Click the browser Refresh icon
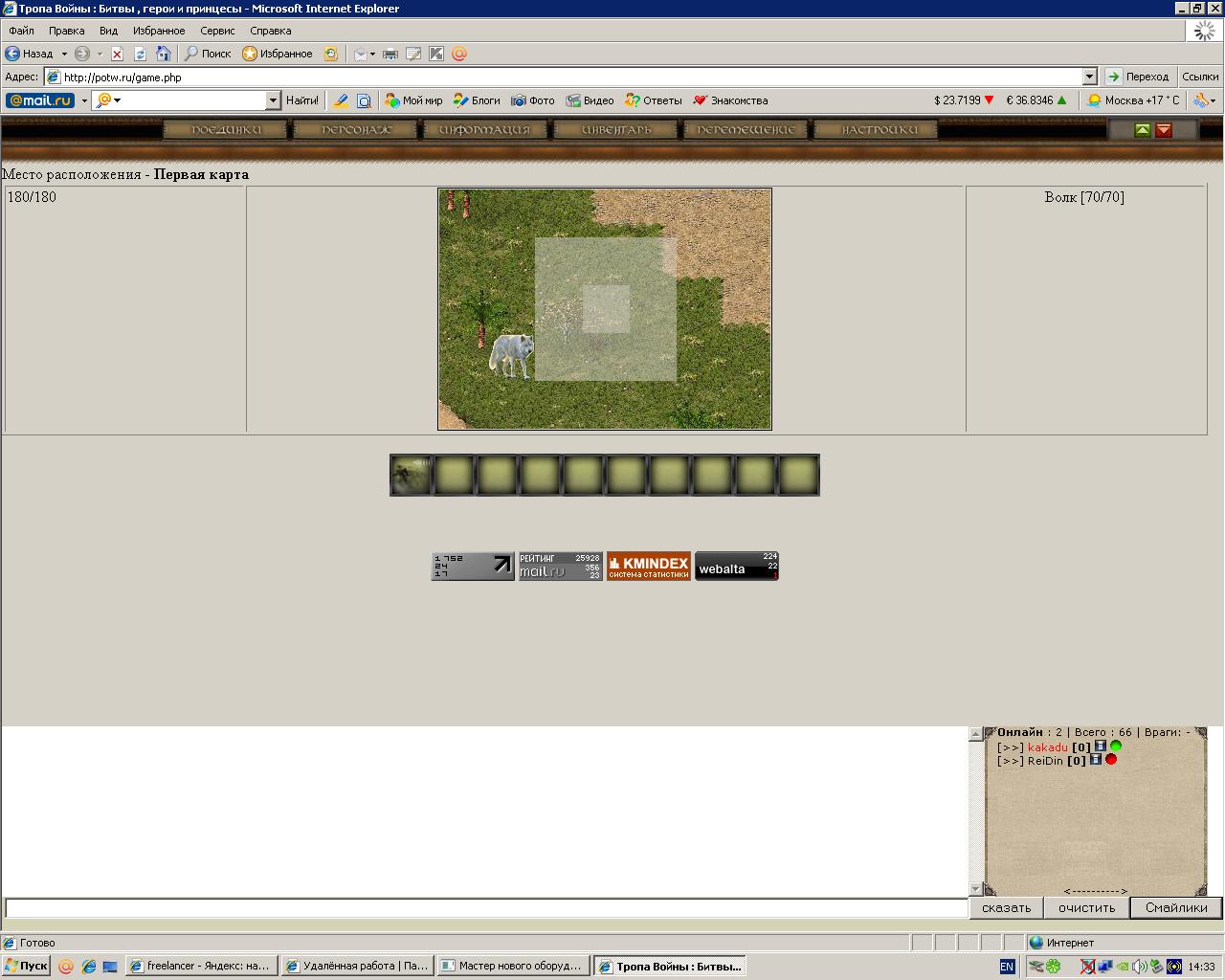Screen dimensions: 1225x980 140,54
